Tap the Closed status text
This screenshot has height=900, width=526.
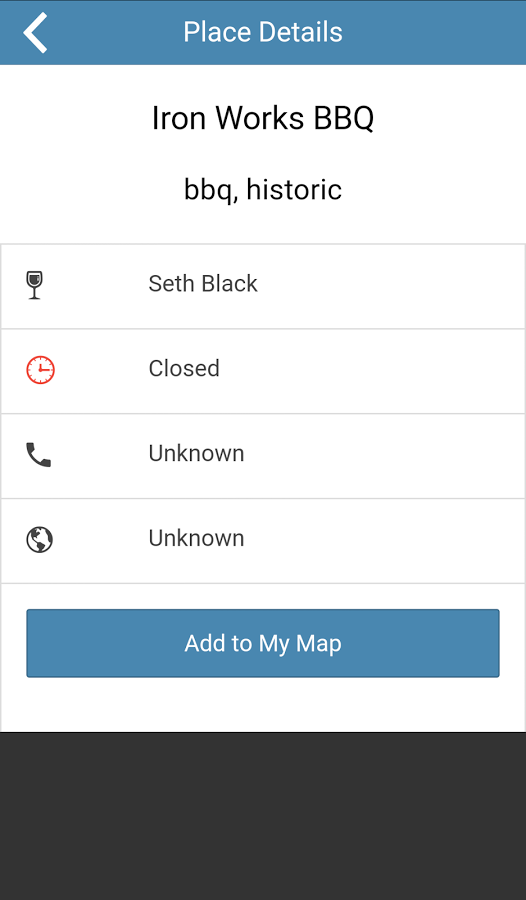[x=184, y=368]
